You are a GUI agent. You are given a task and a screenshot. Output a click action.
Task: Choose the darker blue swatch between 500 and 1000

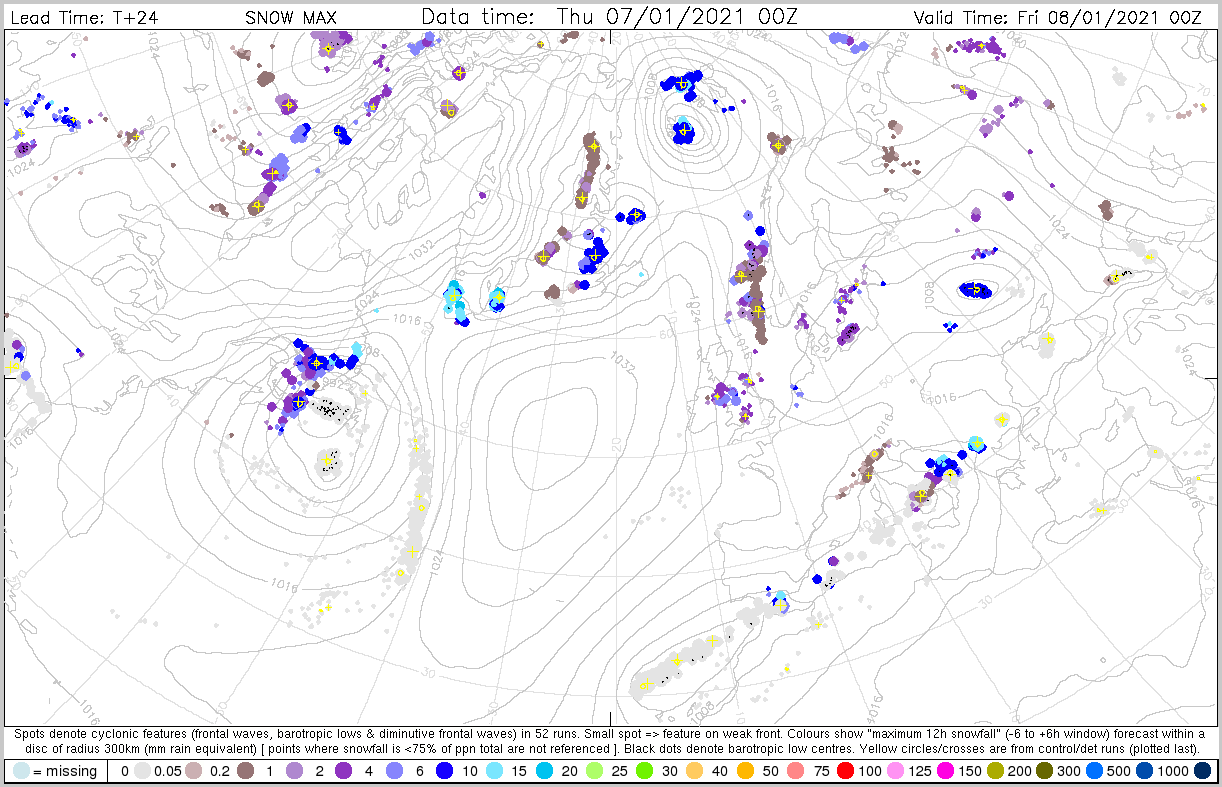click(x=1144, y=770)
